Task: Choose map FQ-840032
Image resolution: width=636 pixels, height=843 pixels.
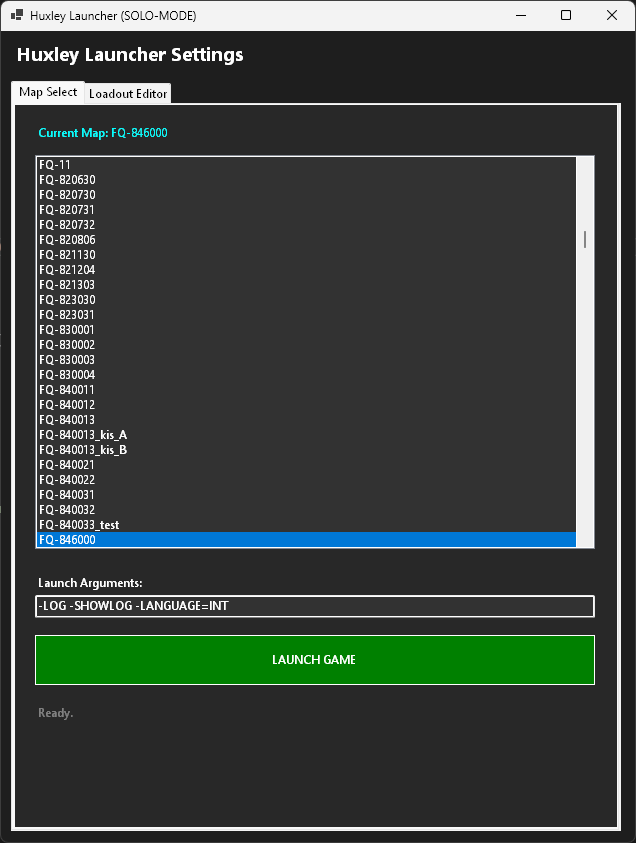Action: [306, 510]
